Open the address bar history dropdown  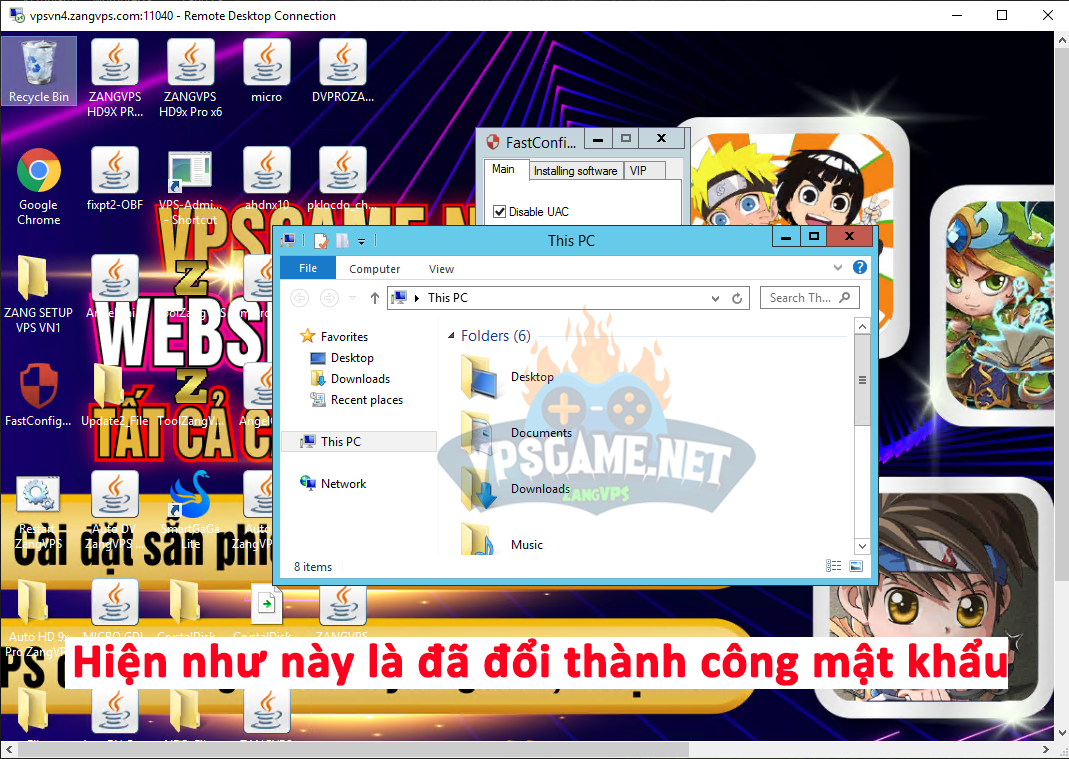pyautogui.click(x=715, y=298)
